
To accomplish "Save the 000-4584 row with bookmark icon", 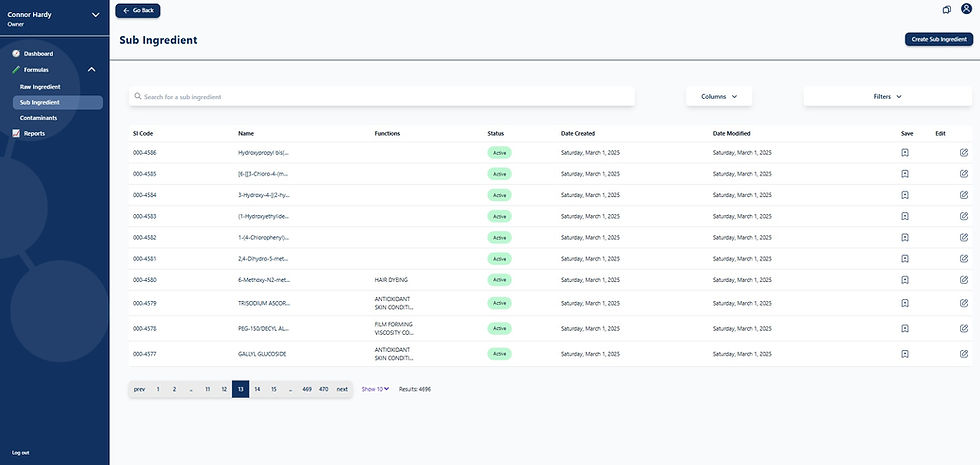I will click(x=904, y=195).
